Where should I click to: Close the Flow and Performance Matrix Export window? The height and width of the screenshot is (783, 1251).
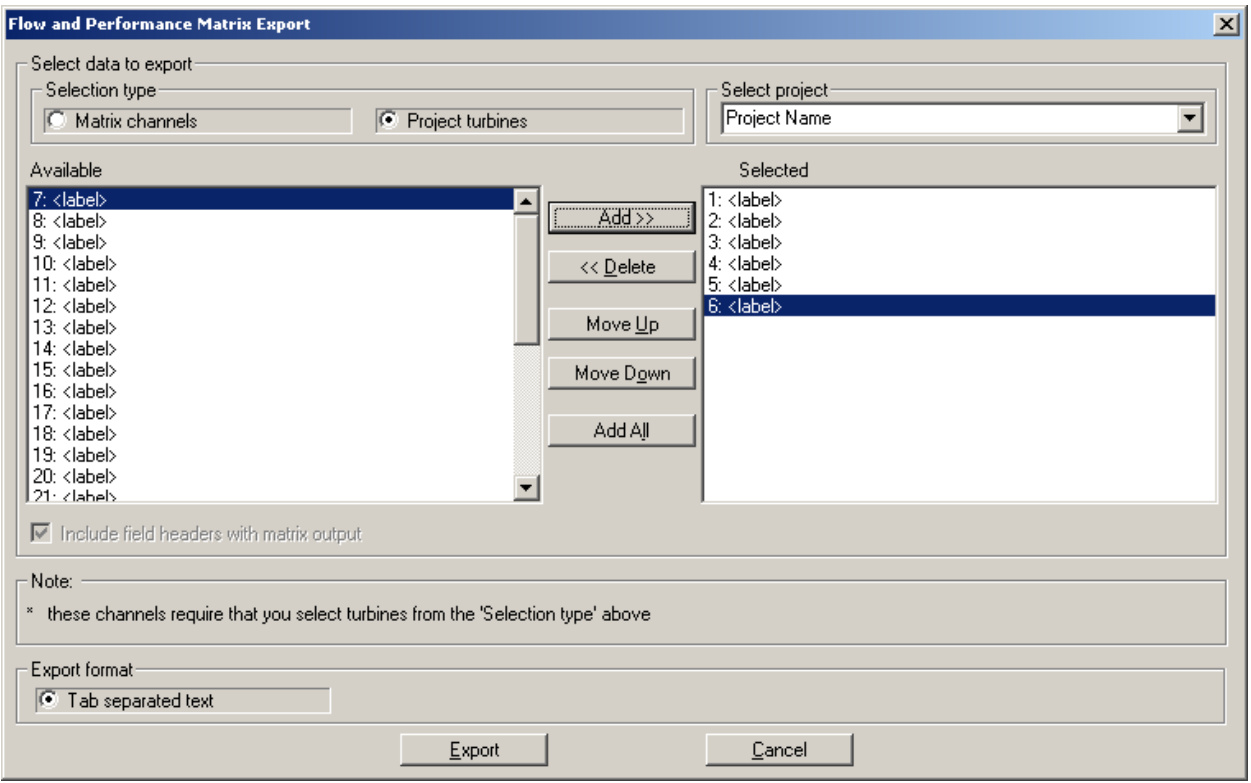pos(1232,25)
